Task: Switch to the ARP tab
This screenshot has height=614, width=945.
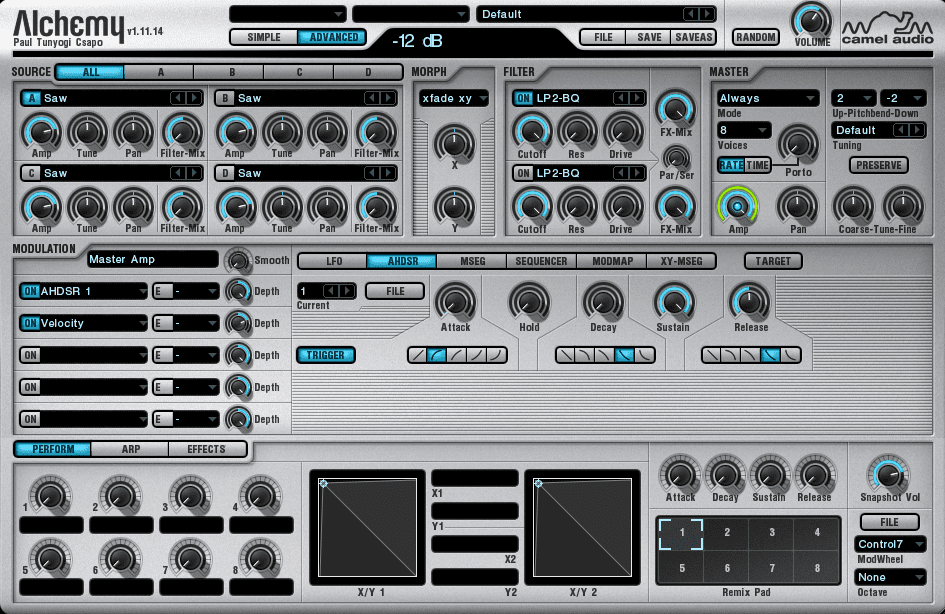Action: [x=130, y=449]
